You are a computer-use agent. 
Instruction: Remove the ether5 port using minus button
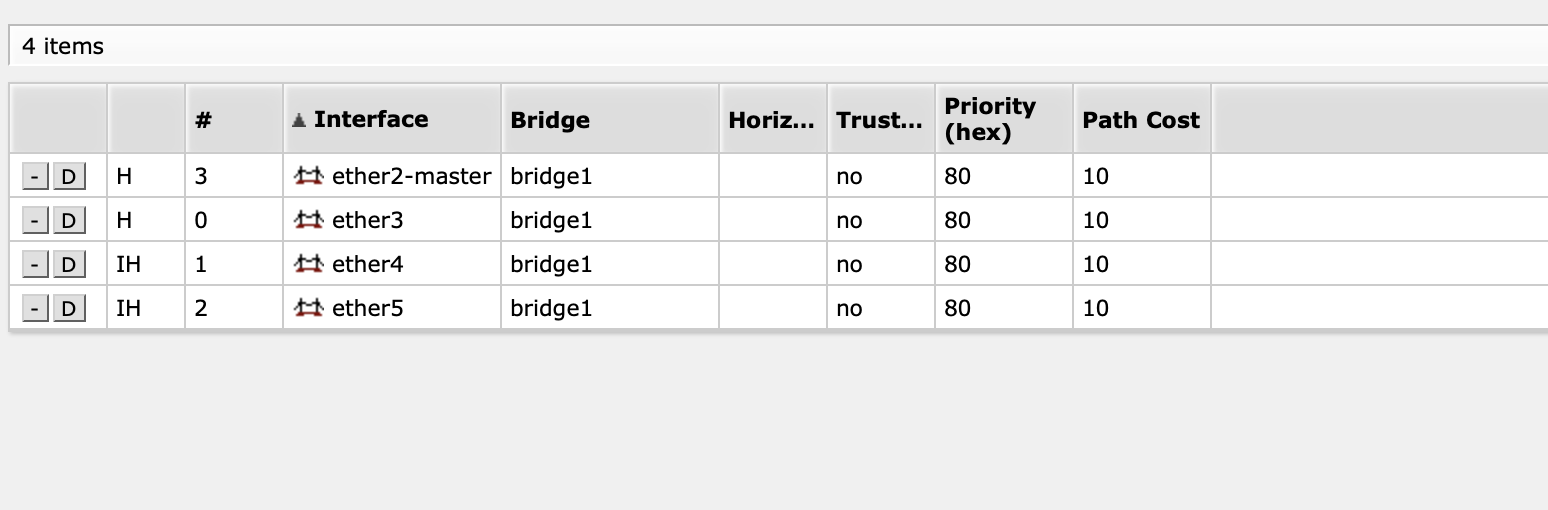pos(35,309)
